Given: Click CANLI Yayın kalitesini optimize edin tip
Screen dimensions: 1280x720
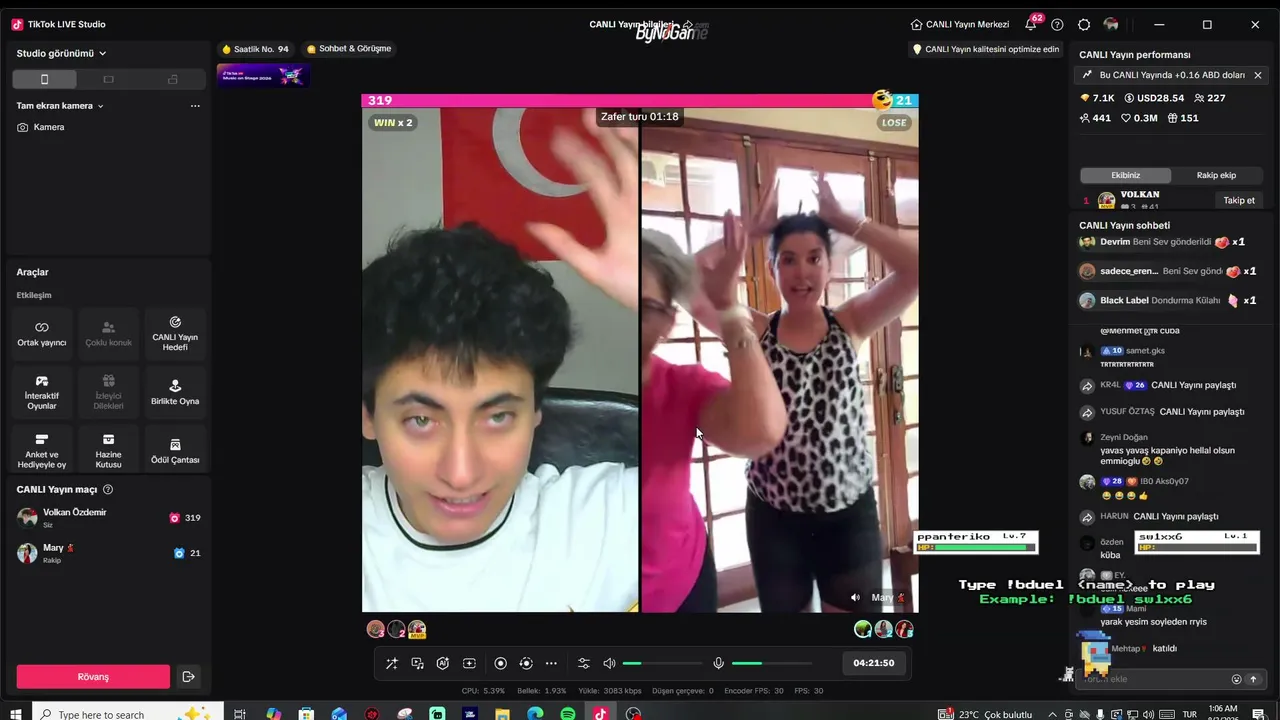Looking at the screenshot, I should click(x=986, y=49).
